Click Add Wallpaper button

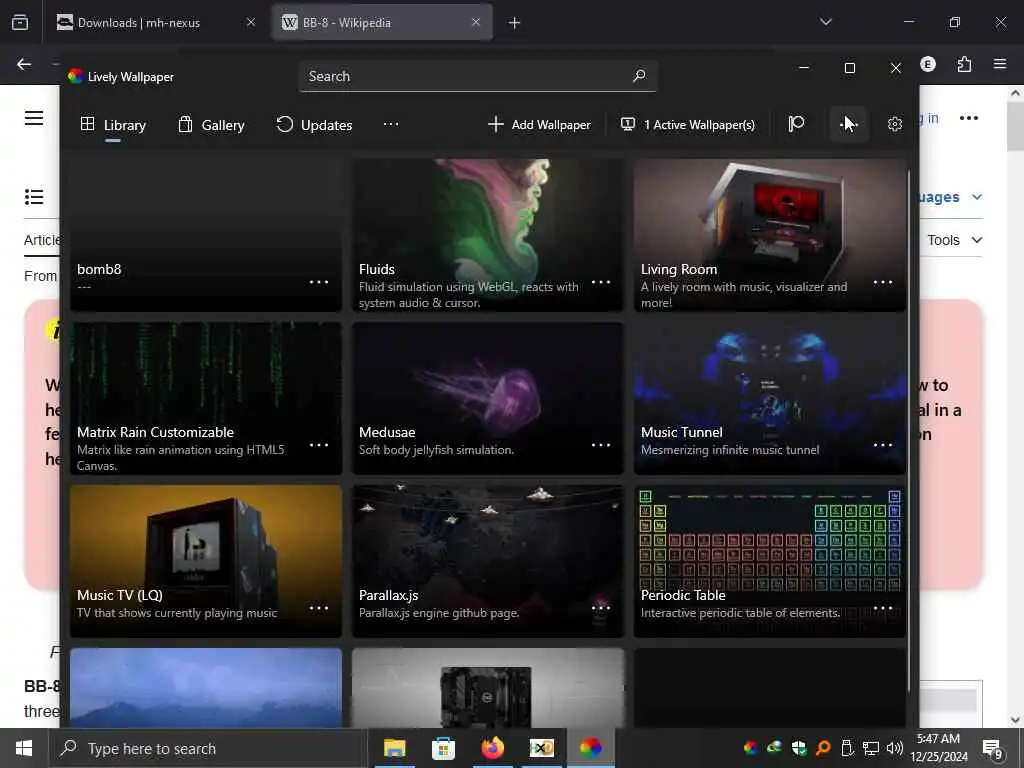point(539,124)
